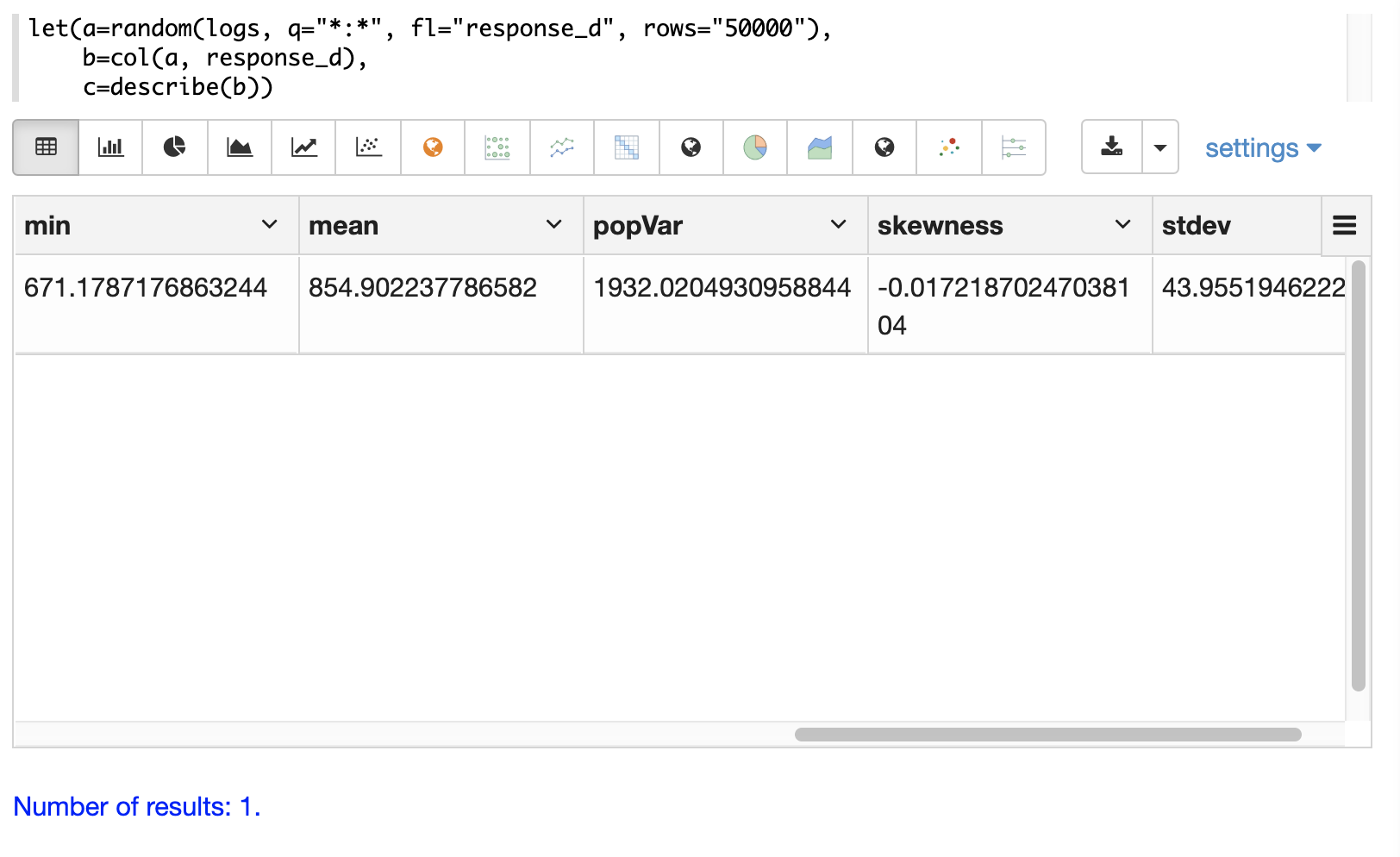The image size is (1400, 857).
Task: Expand the download format dropdown arrow
Action: pyautogui.click(x=1160, y=147)
